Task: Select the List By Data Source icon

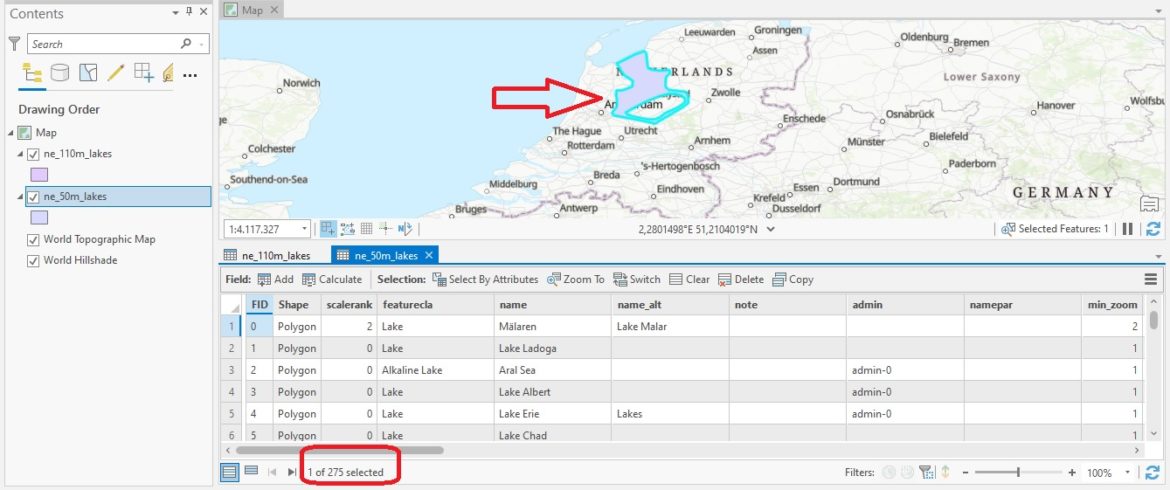Action: pyautogui.click(x=60, y=73)
